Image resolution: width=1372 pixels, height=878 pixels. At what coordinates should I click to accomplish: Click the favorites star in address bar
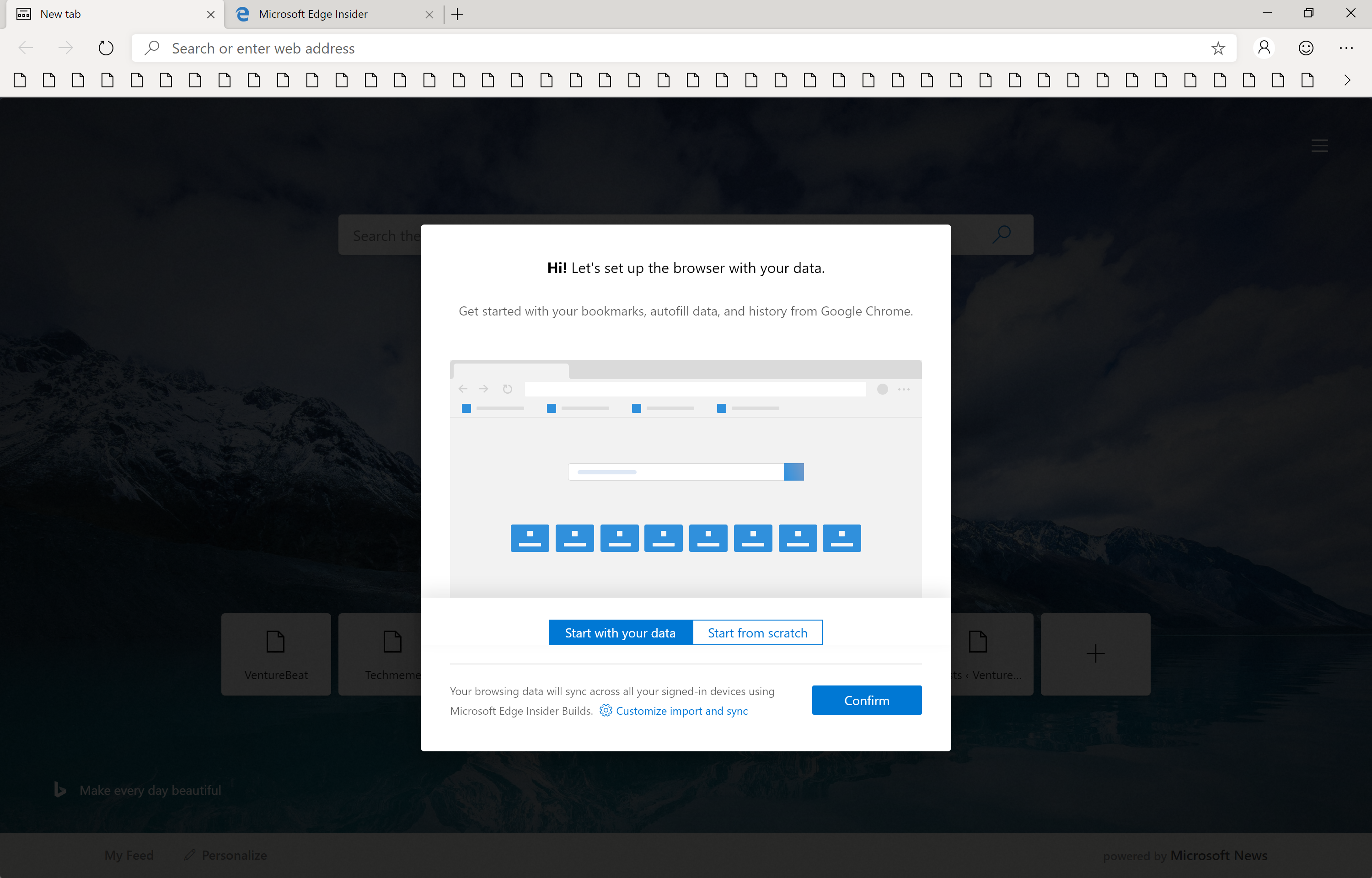pos(1217,48)
